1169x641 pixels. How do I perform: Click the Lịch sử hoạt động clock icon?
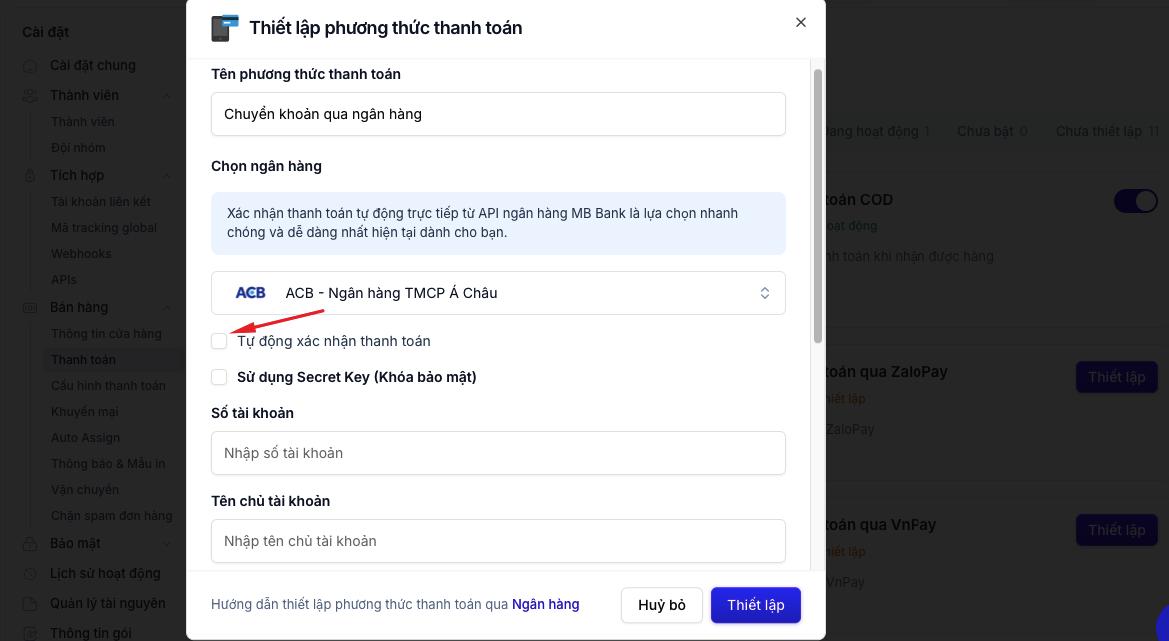pos(30,573)
